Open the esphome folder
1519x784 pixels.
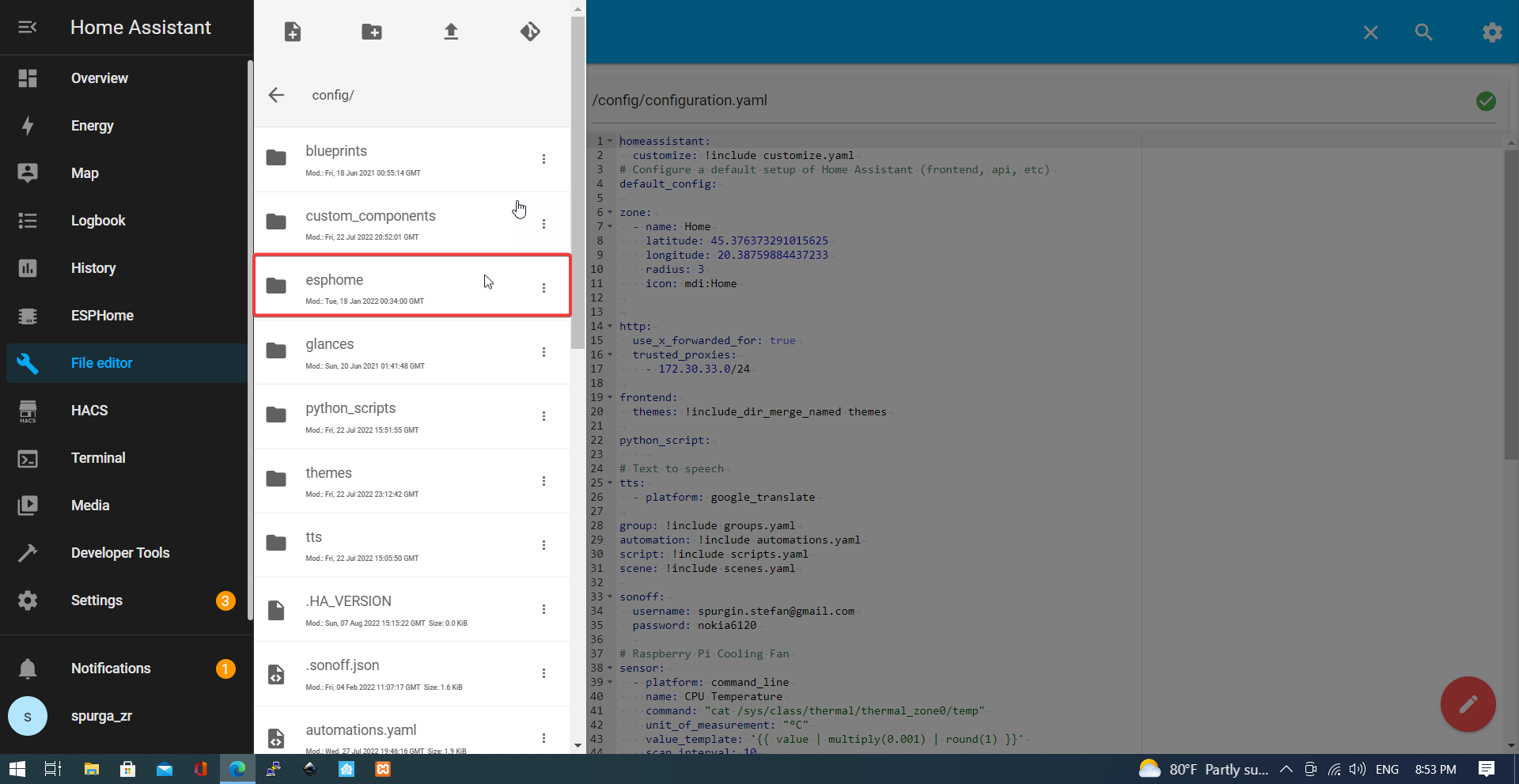point(411,286)
